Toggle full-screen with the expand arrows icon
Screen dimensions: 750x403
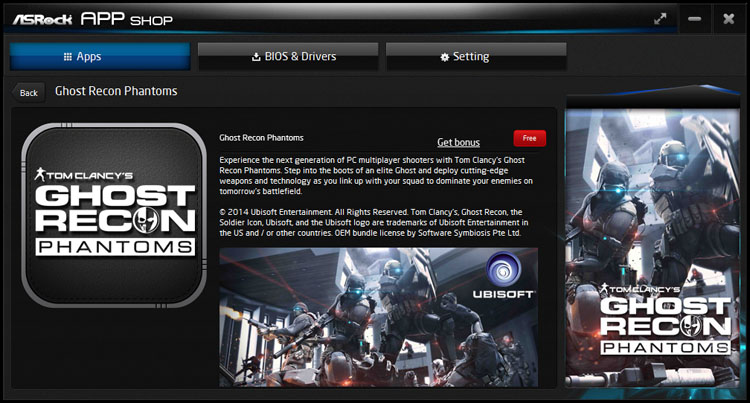(660, 18)
